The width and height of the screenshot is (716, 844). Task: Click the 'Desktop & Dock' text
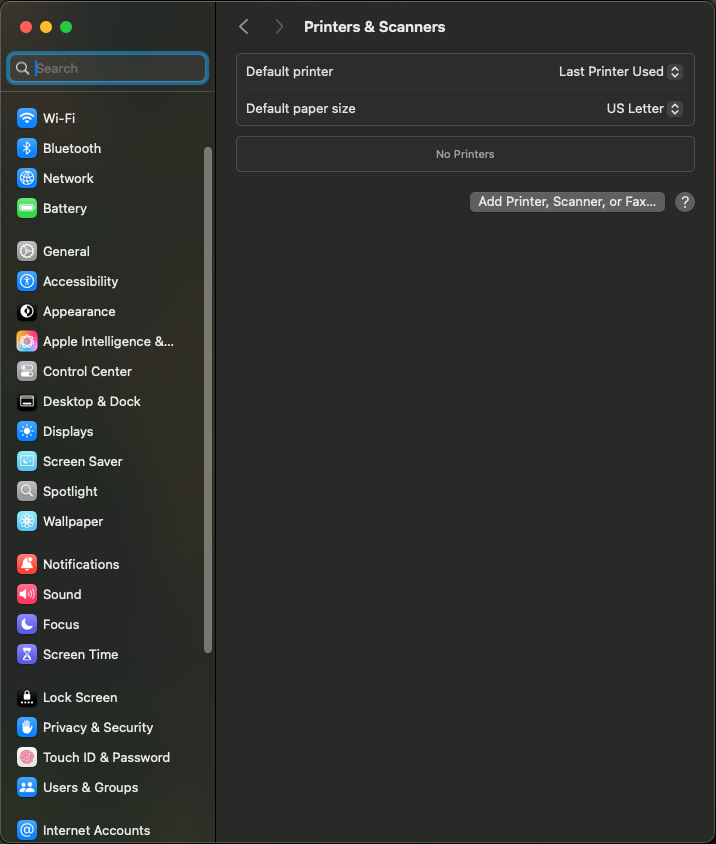coord(92,402)
